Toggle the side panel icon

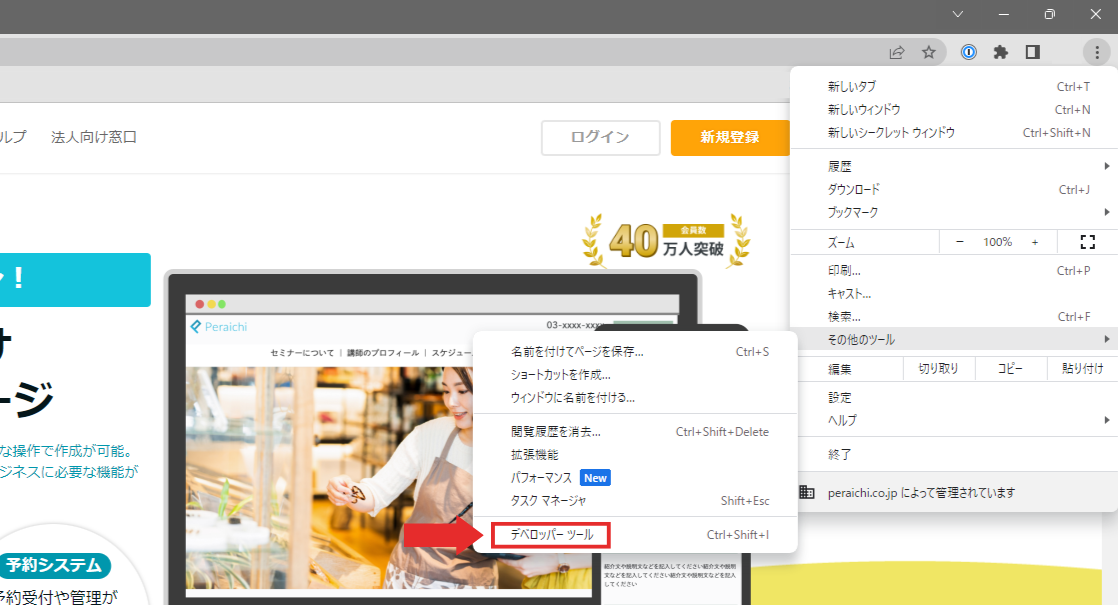(x=1032, y=52)
